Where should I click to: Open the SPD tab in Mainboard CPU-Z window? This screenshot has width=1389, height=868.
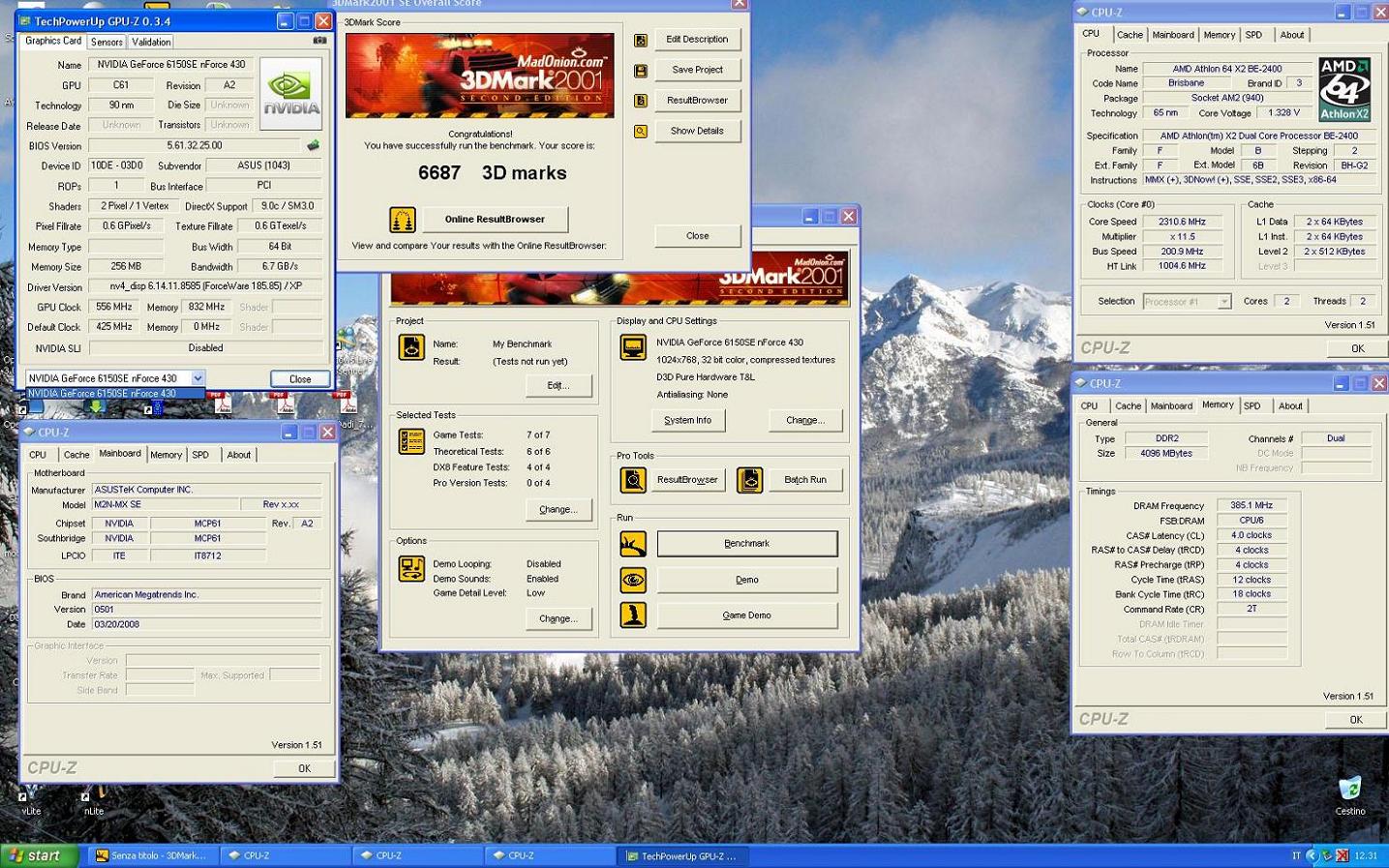click(x=200, y=455)
